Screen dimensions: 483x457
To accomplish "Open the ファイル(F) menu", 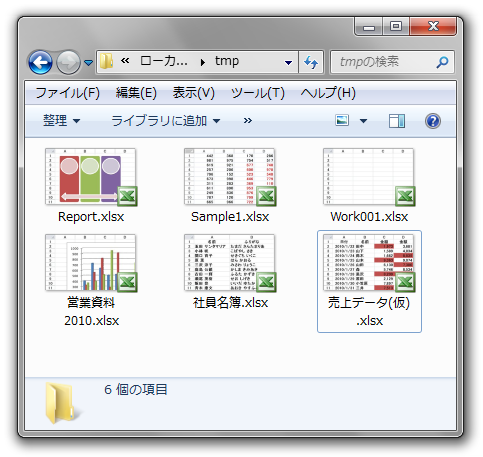I will pyautogui.click(x=68, y=93).
